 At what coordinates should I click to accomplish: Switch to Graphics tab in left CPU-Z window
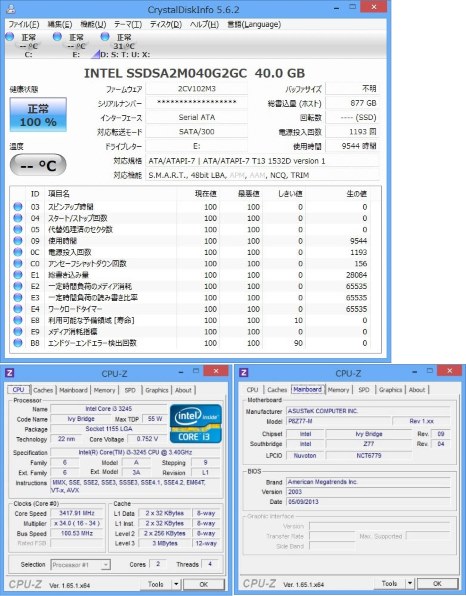pyautogui.click(x=157, y=390)
